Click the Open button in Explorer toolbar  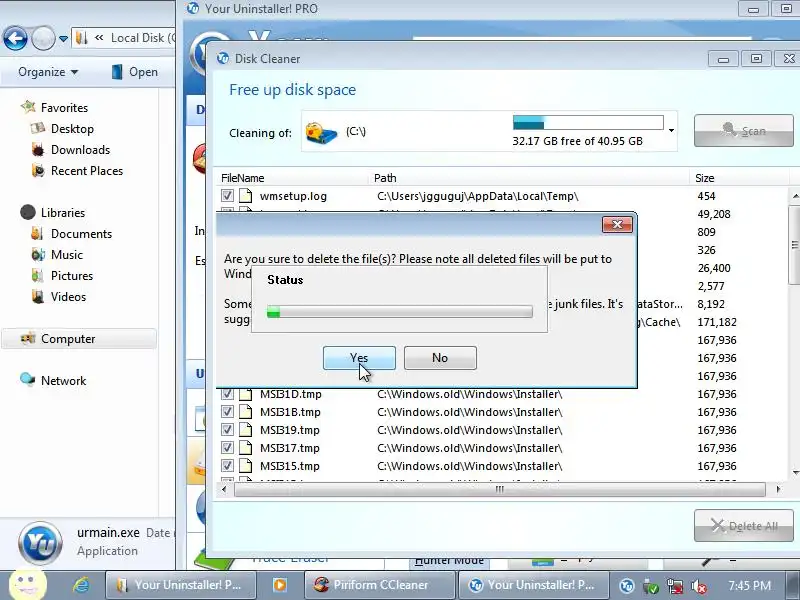[135, 72]
